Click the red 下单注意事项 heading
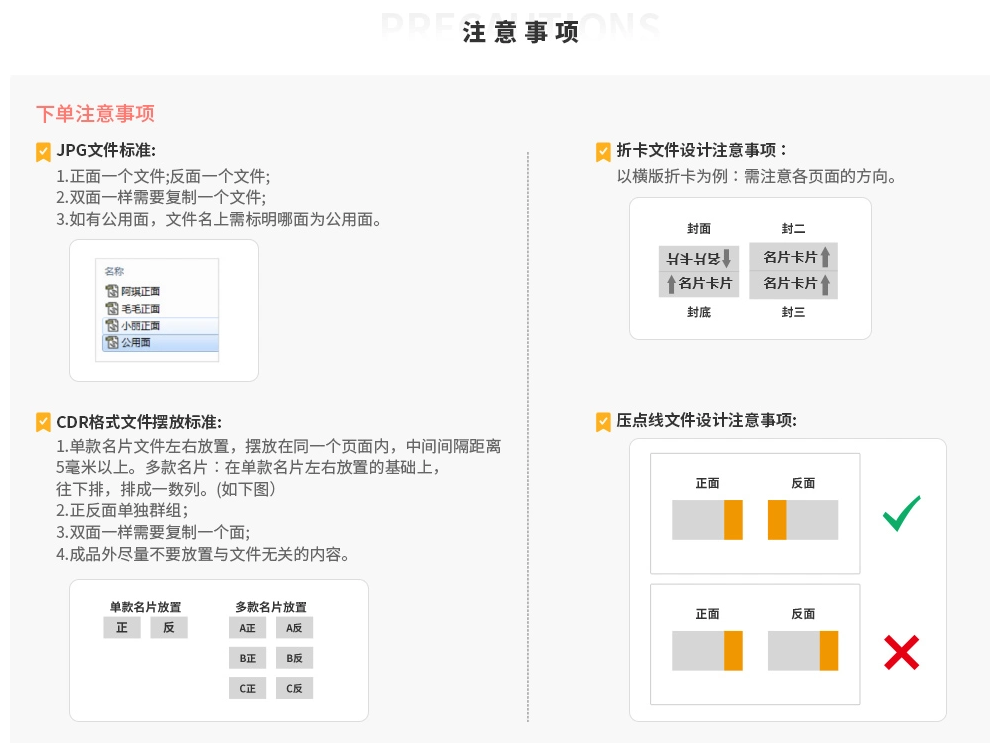 (95, 114)
